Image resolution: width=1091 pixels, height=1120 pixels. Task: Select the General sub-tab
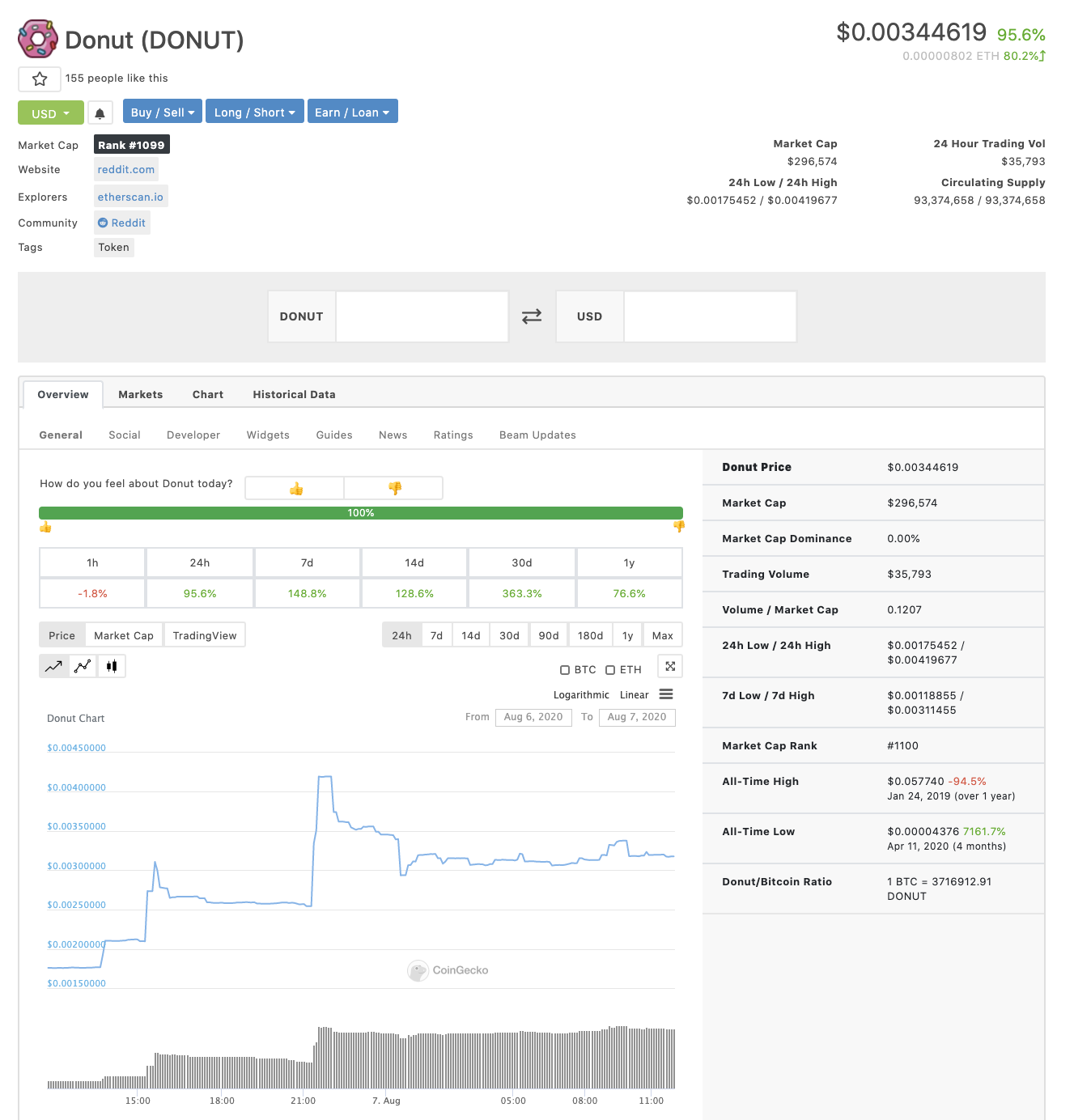[61, 435]
